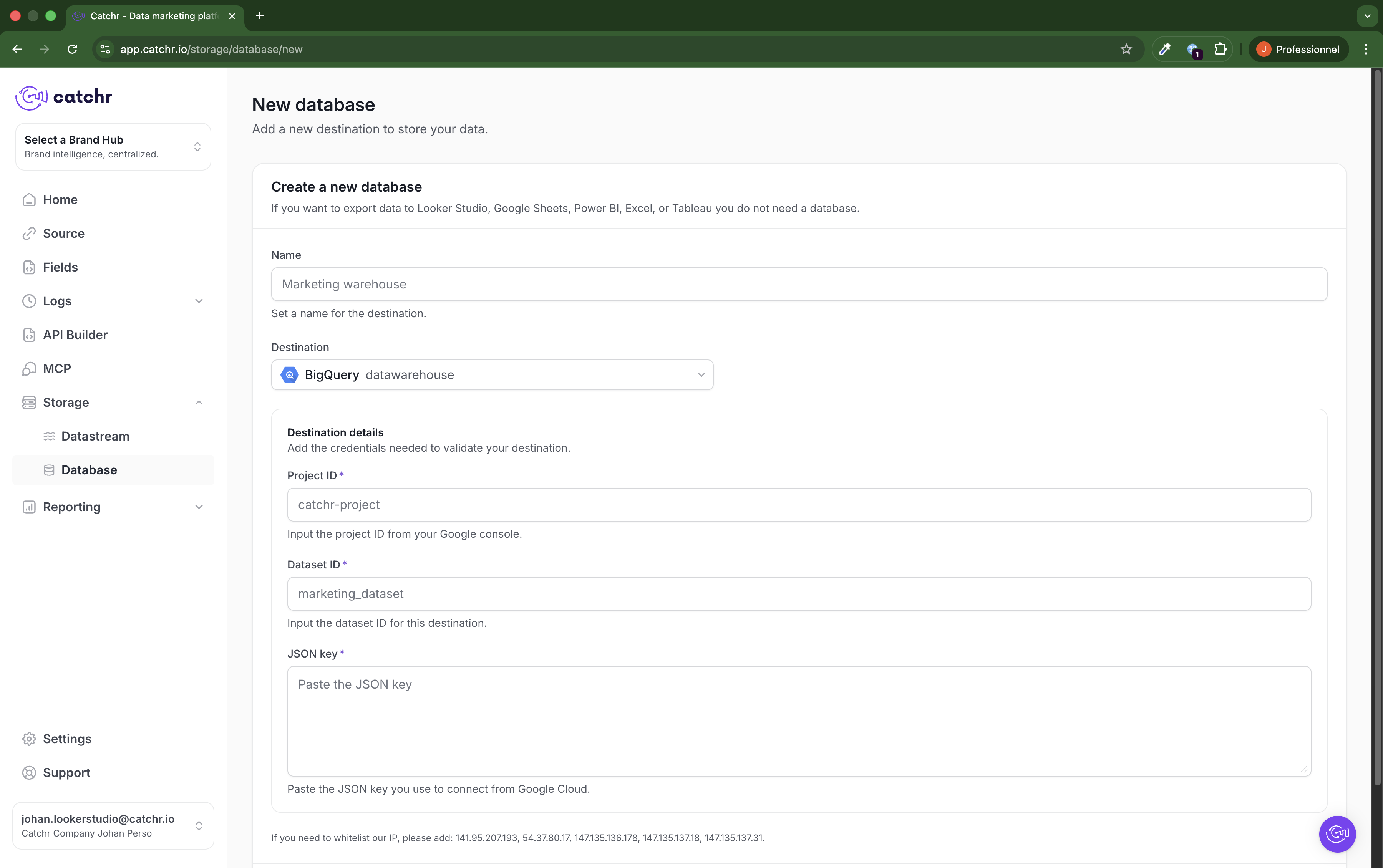Viewport: 1383px width, 868px height.
Task: Collapse the Storage menu section
Action: (x=113, y=403)
